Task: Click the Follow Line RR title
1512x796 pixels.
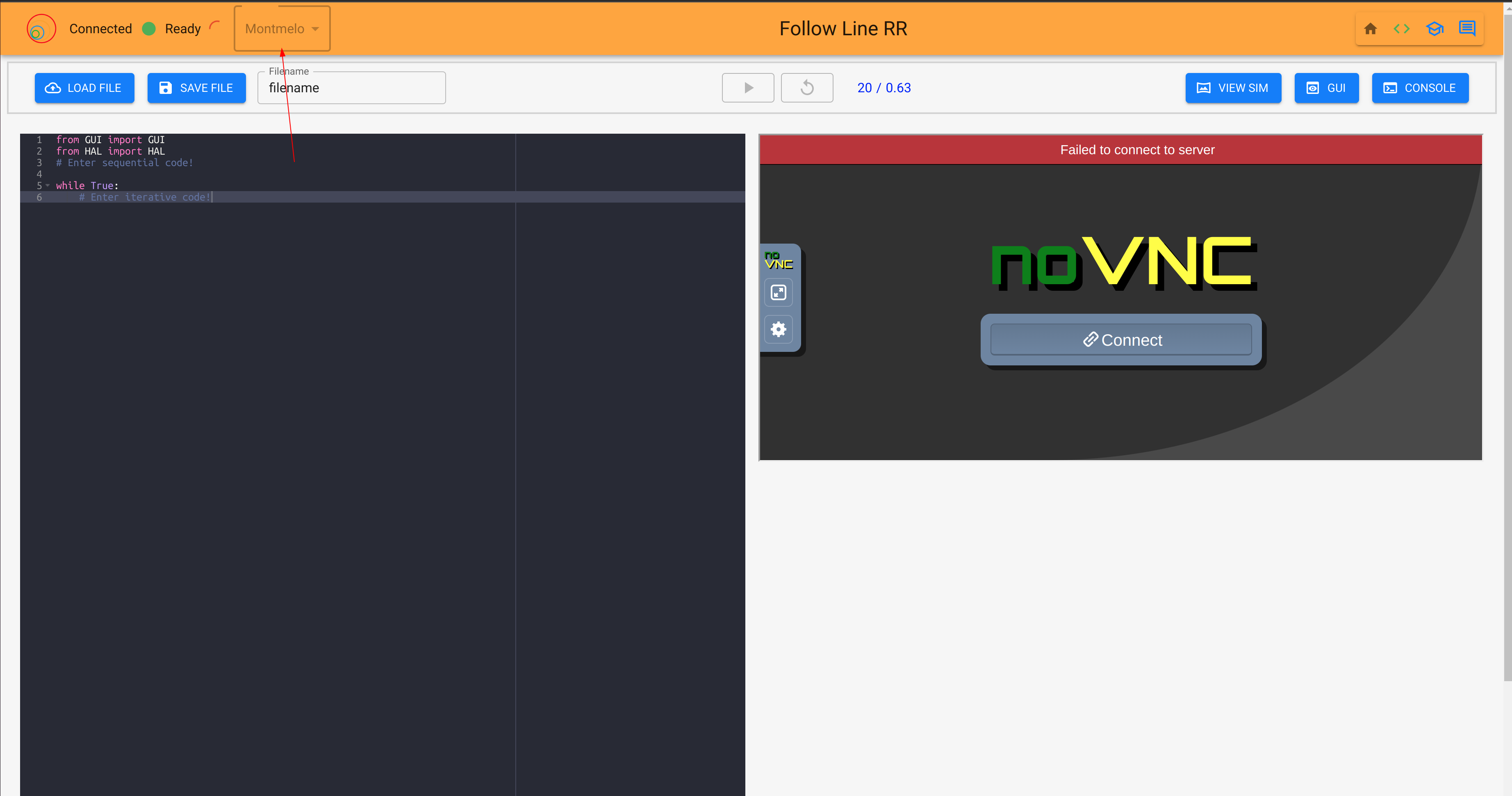Action: (x=843, y=28)
